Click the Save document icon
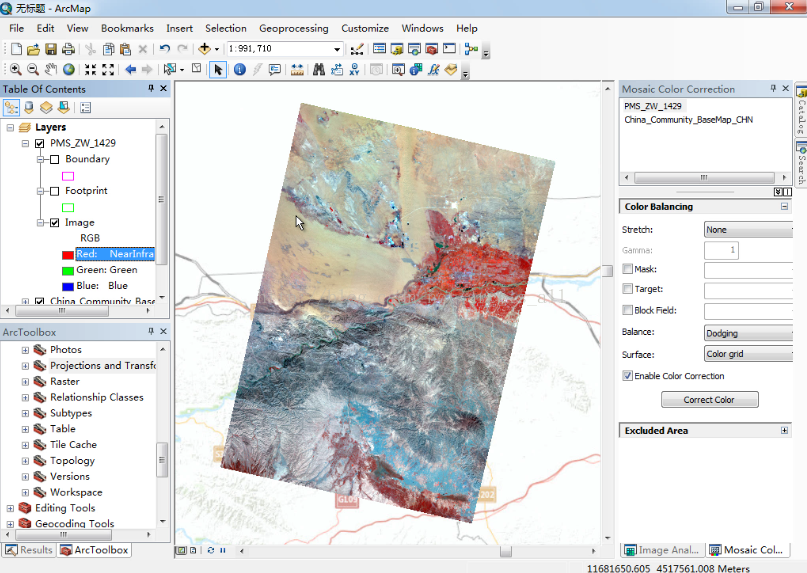This screenshot has height=573, width=807. click(51, 48)
